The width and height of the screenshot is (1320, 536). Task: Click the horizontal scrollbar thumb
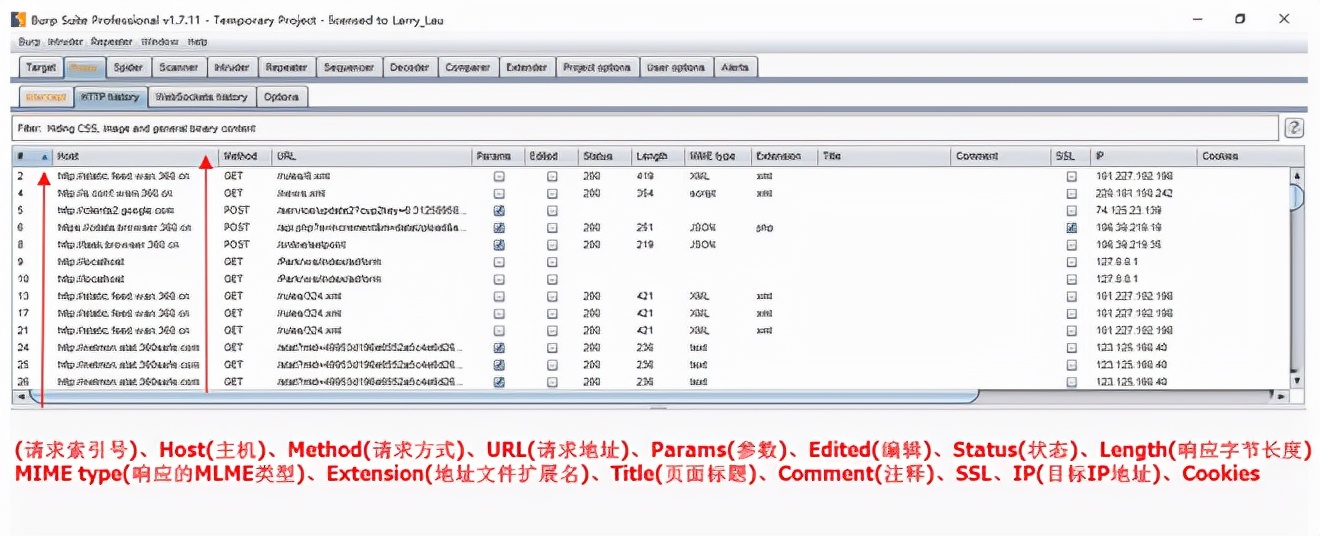point(503,396)
